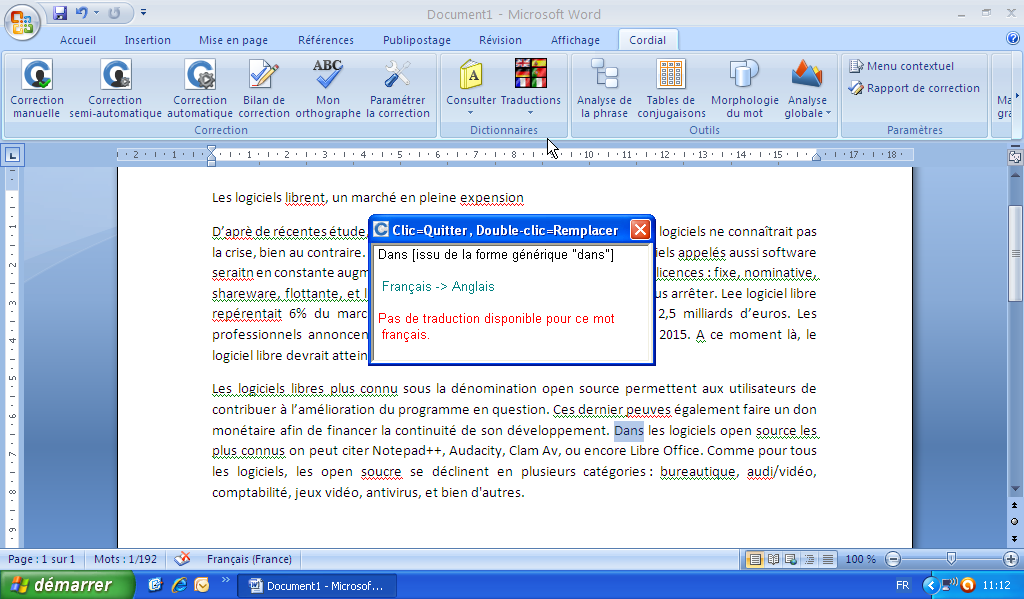Open Bilan de correction report
Image resolution: width=1024 pixels, height=599 pixels.
[x=264, y=89]
